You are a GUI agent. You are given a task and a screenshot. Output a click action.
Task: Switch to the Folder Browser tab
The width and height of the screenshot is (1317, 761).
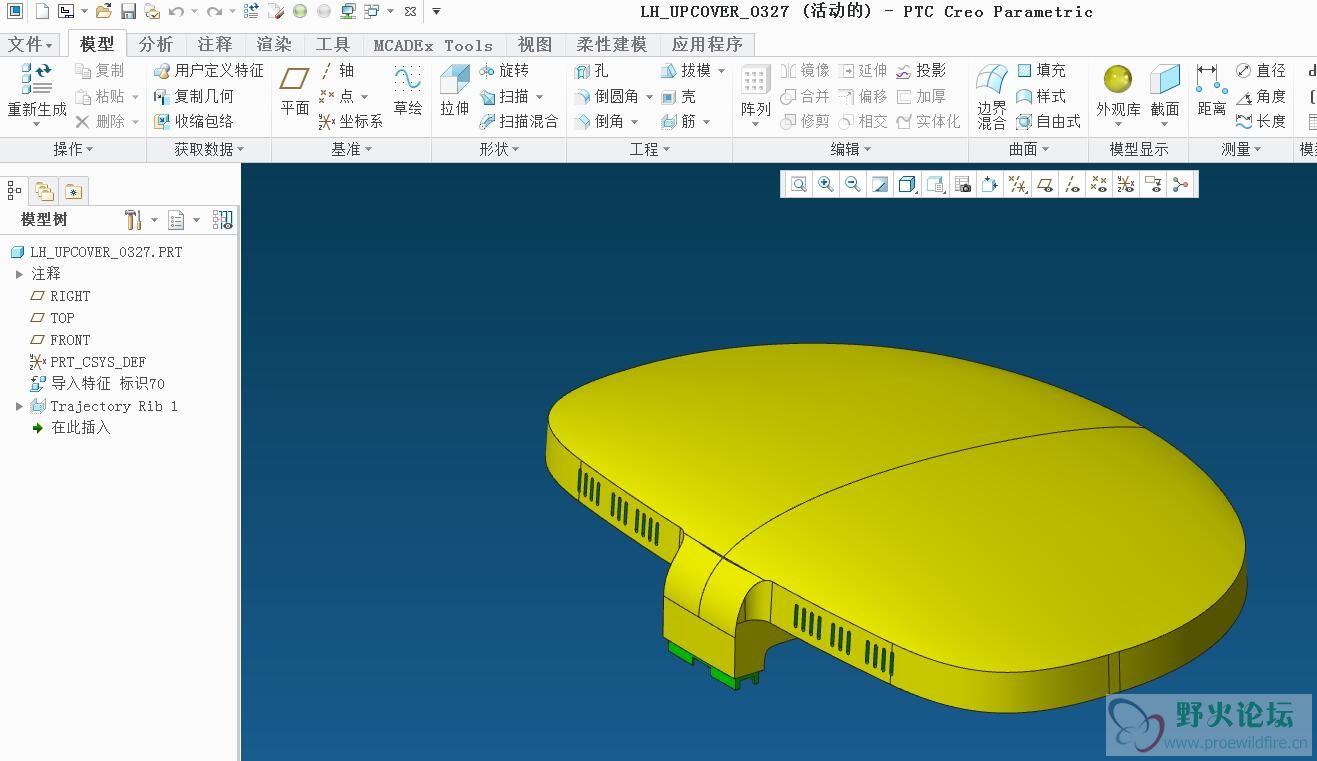43,190
